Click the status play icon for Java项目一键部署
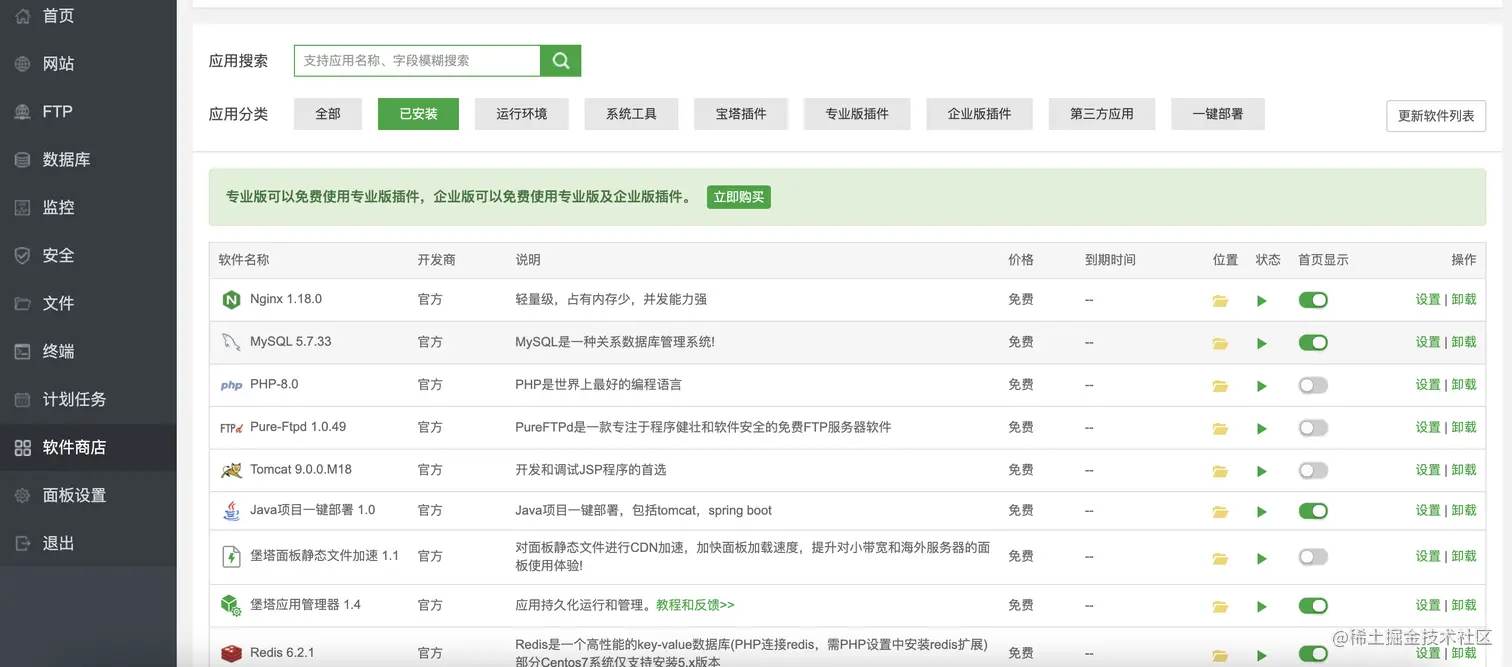The height and width of the screenshot is (667, 1512). tap(1262, 512)
